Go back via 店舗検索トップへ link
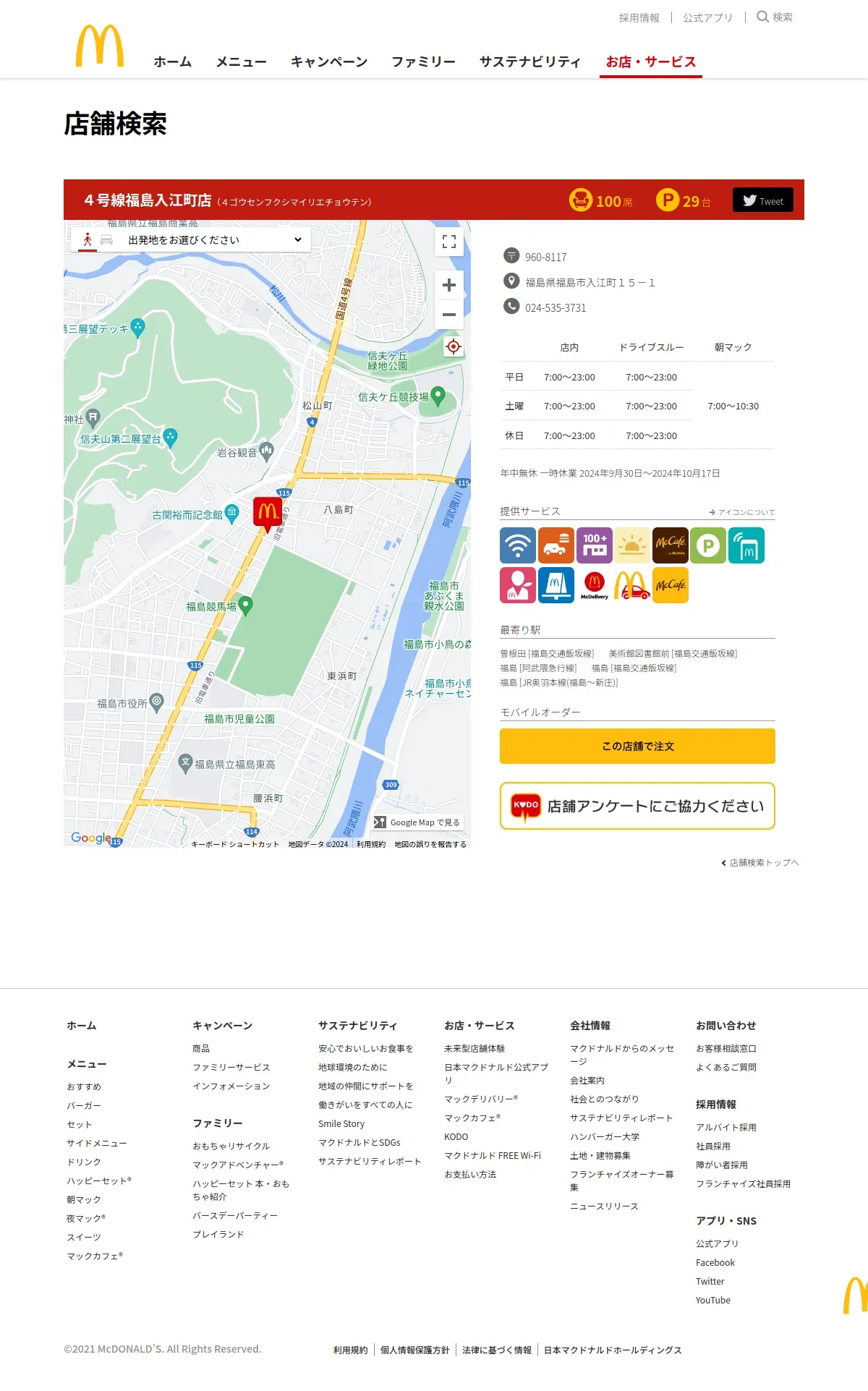This screenshot has width=868, height=1391. pyautogui.click(x=760, y=863)
